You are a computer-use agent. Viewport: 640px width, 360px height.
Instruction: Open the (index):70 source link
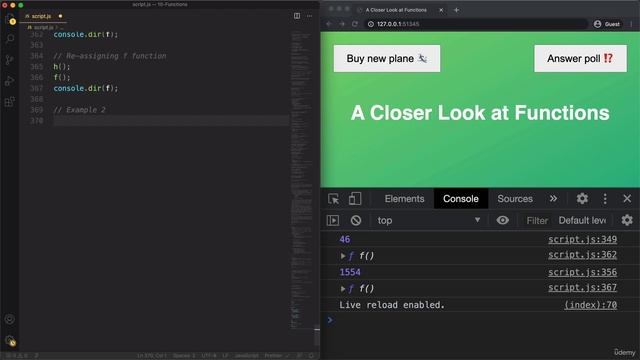(x=590, y=305)
